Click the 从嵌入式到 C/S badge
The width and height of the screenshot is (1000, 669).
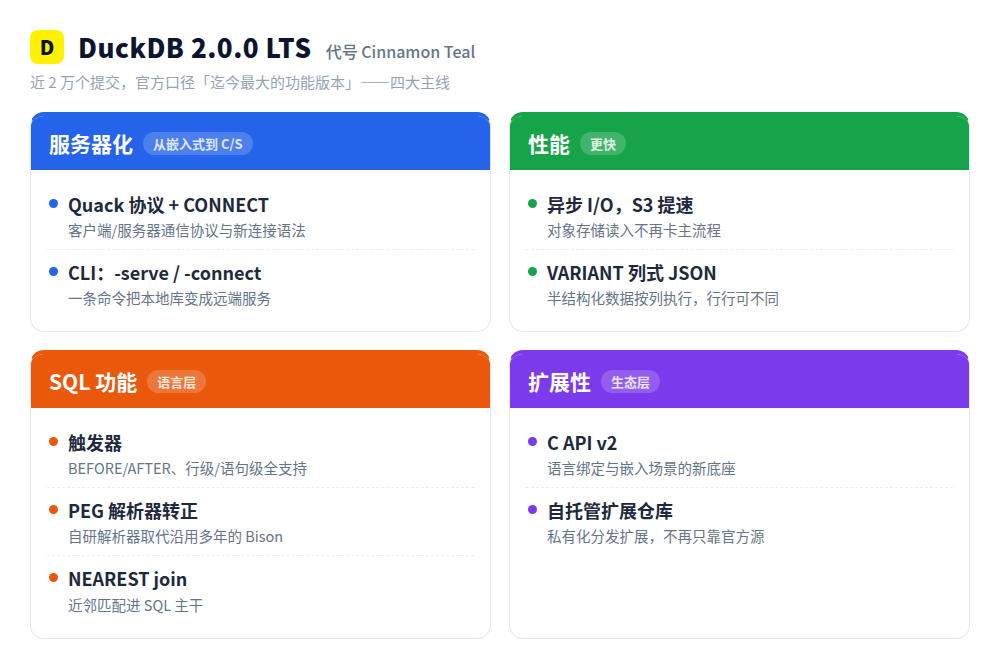pyautogui.click(x=198, y=144)
